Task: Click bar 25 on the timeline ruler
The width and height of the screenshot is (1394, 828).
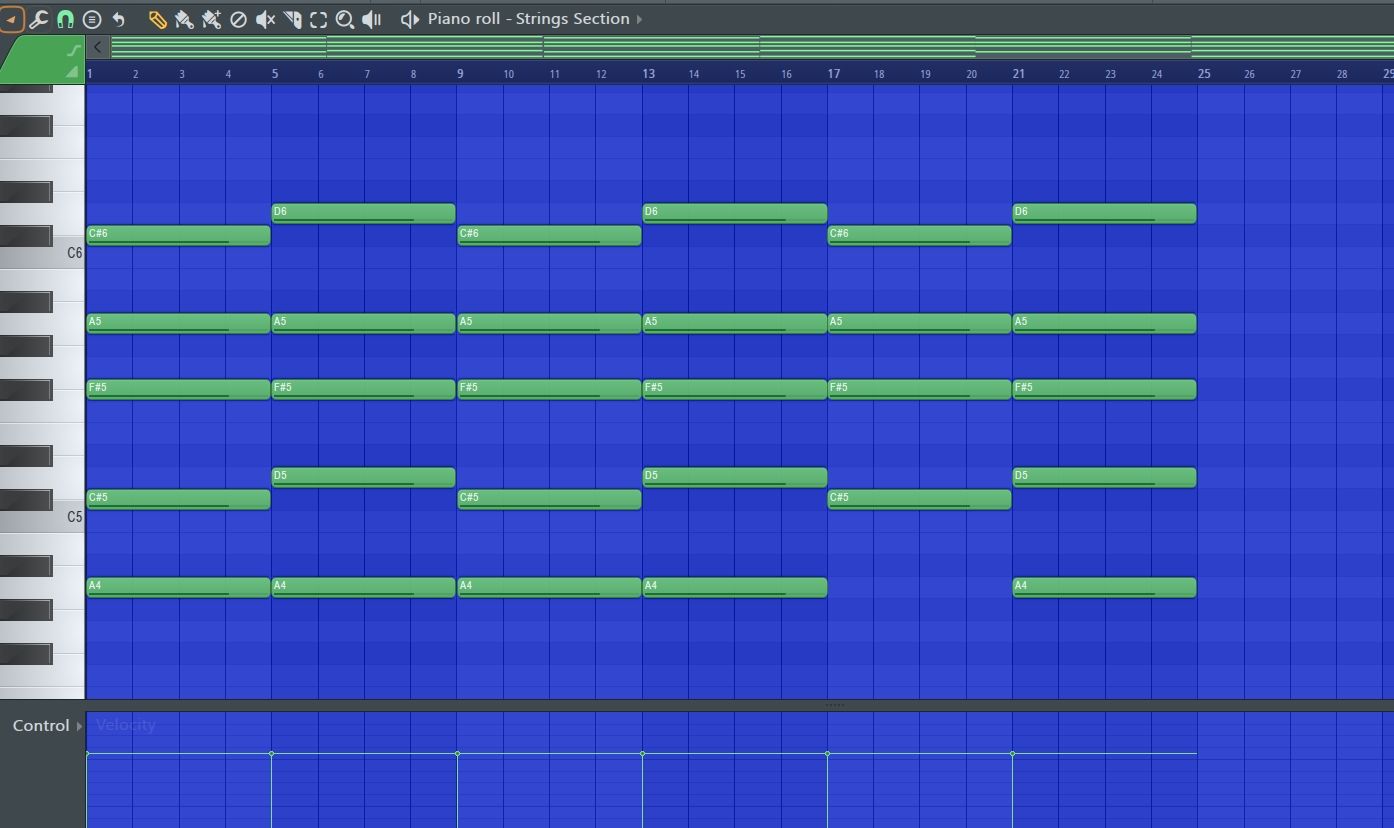Action: 1204,73
